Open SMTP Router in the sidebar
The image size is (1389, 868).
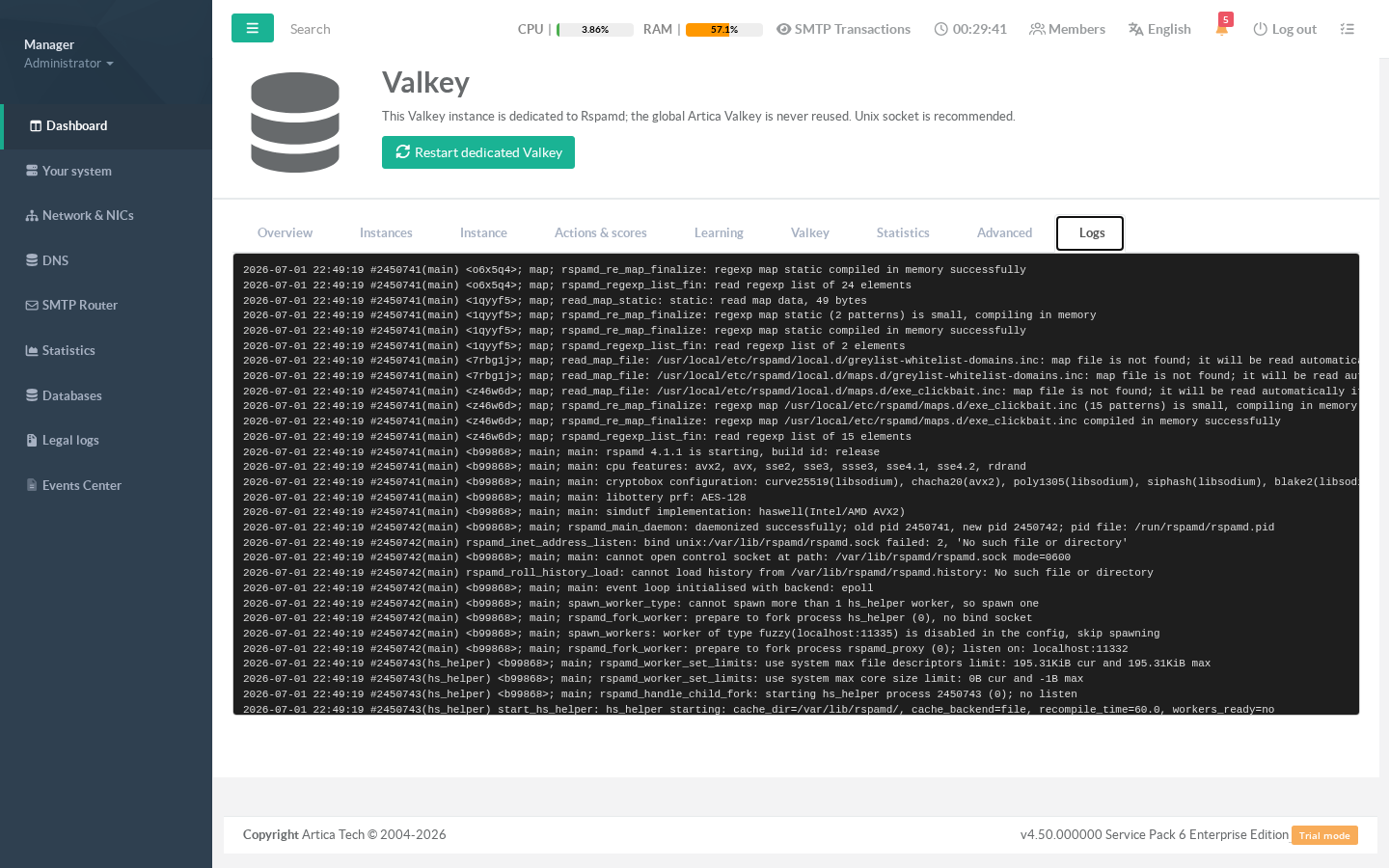106,306
